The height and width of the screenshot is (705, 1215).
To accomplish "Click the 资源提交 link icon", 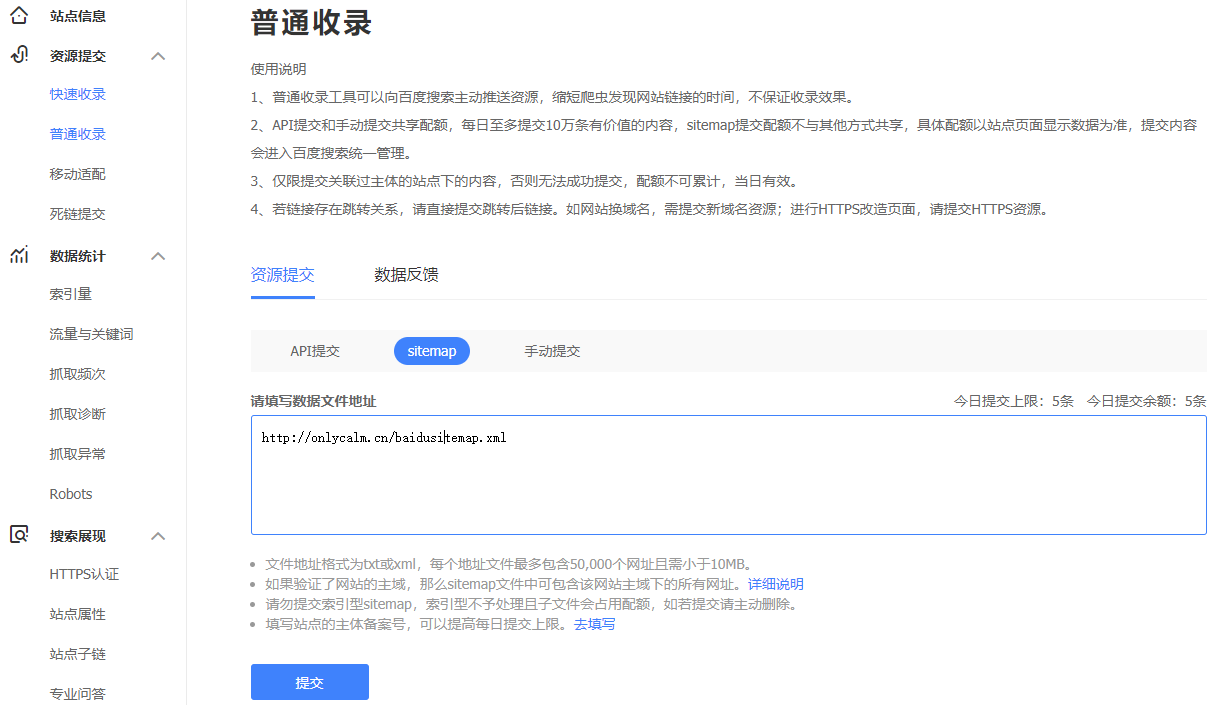I will [x=19, y=56].
